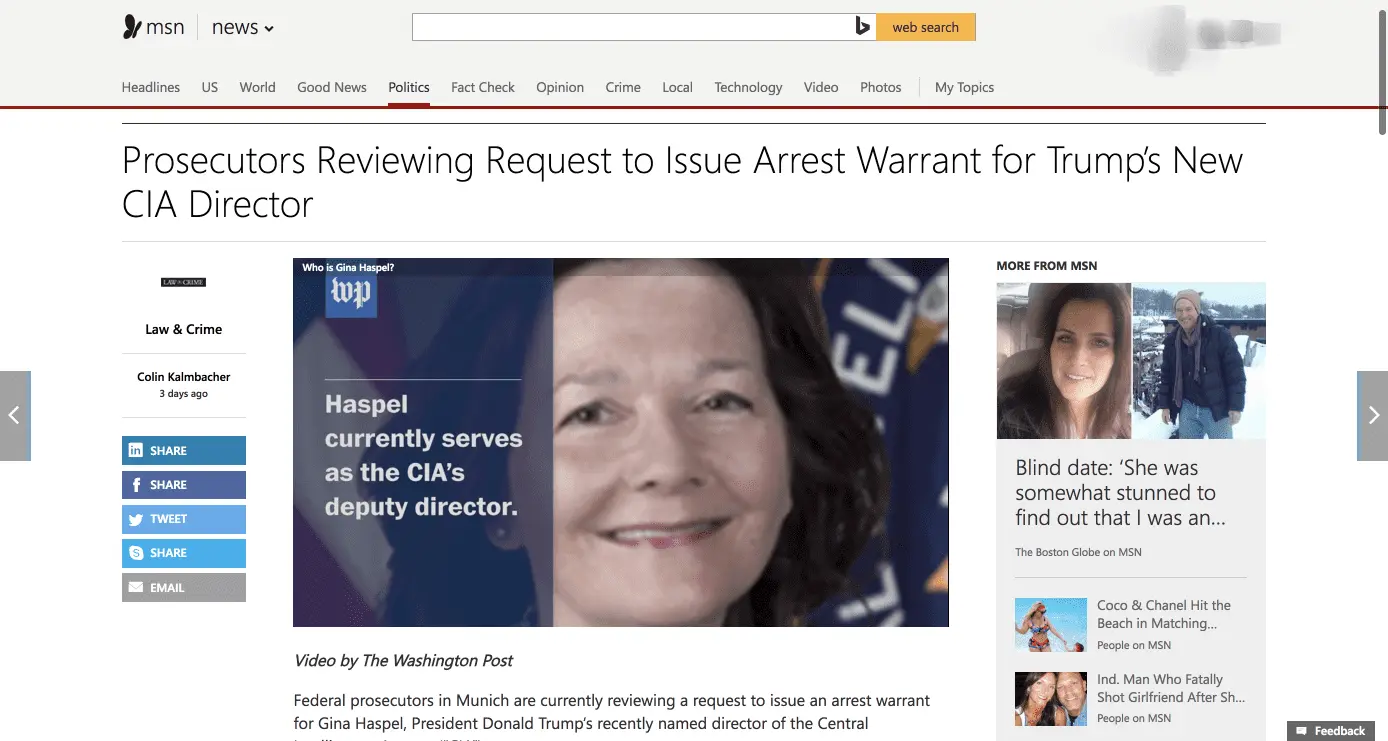Click author name Colin Kalmbacher

pos(184,377)
